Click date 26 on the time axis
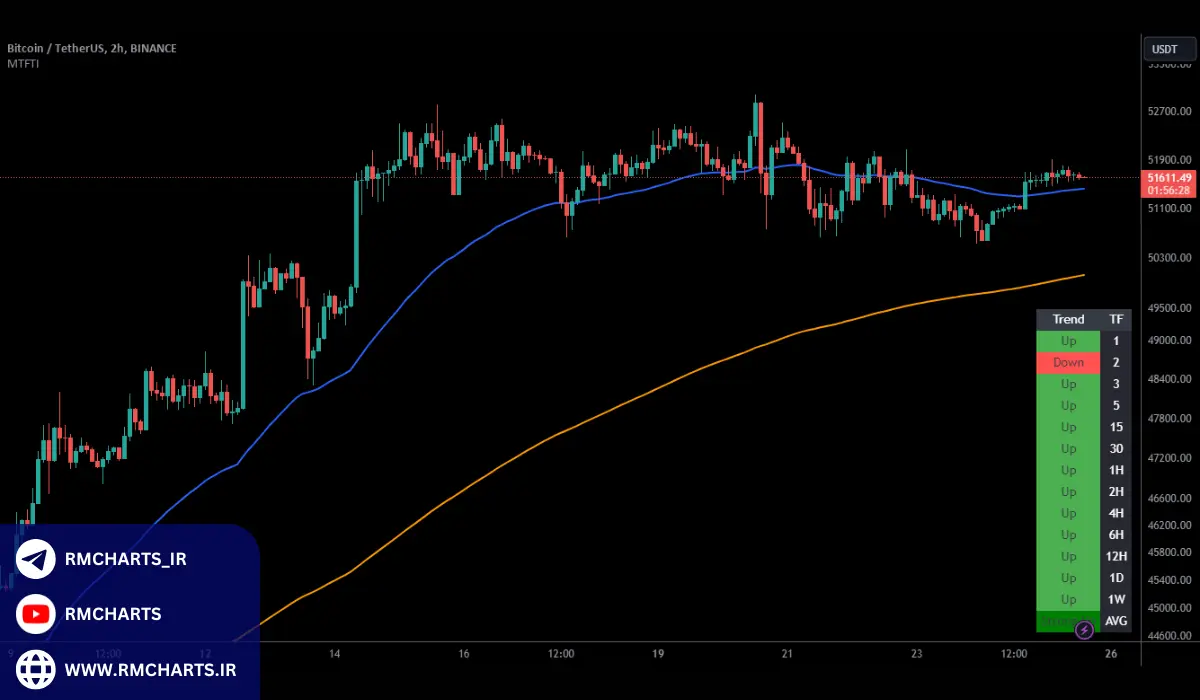1200x700 pixels. 1111,654
